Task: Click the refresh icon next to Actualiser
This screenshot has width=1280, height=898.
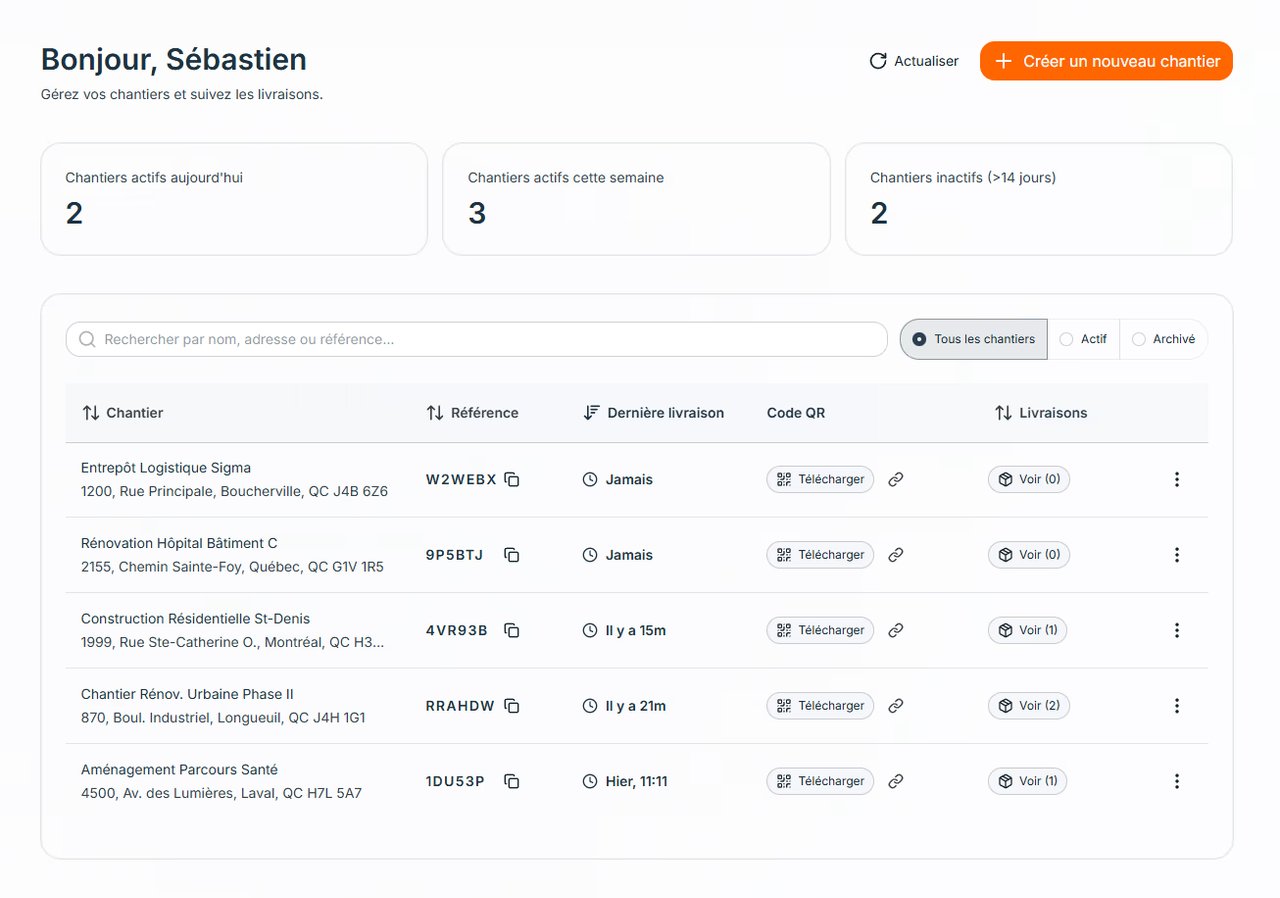Action: pos(878,61)
